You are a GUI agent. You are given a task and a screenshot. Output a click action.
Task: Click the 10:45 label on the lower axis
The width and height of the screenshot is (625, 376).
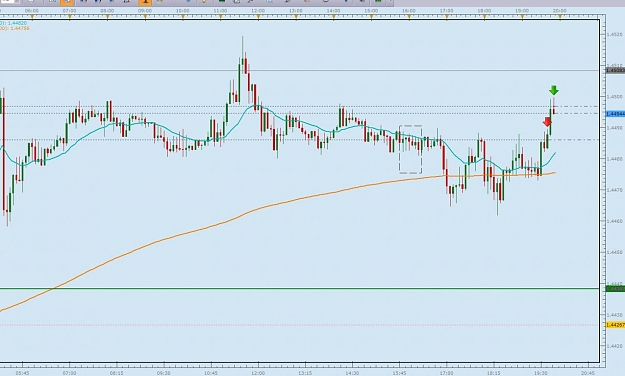click(211, 373)
